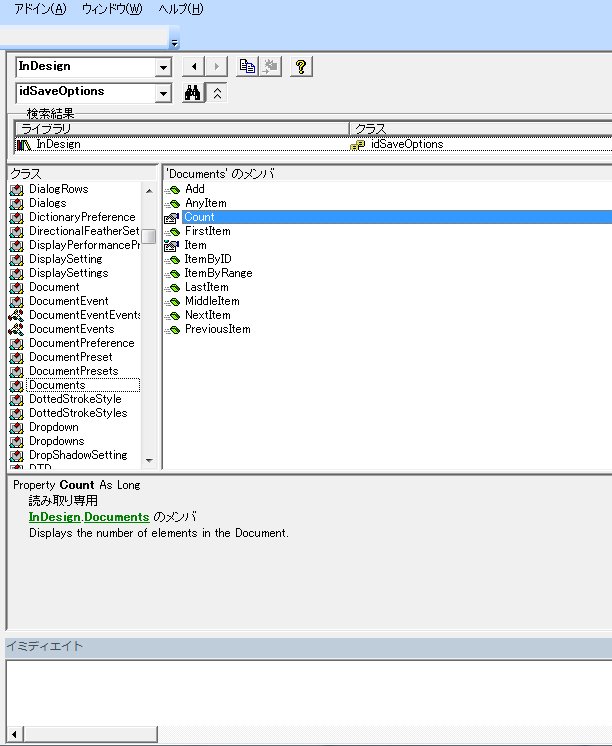The image size is (612, 746).
Task: Open the idSaveOptions search text dropdown
Action: tap(163, 93)
